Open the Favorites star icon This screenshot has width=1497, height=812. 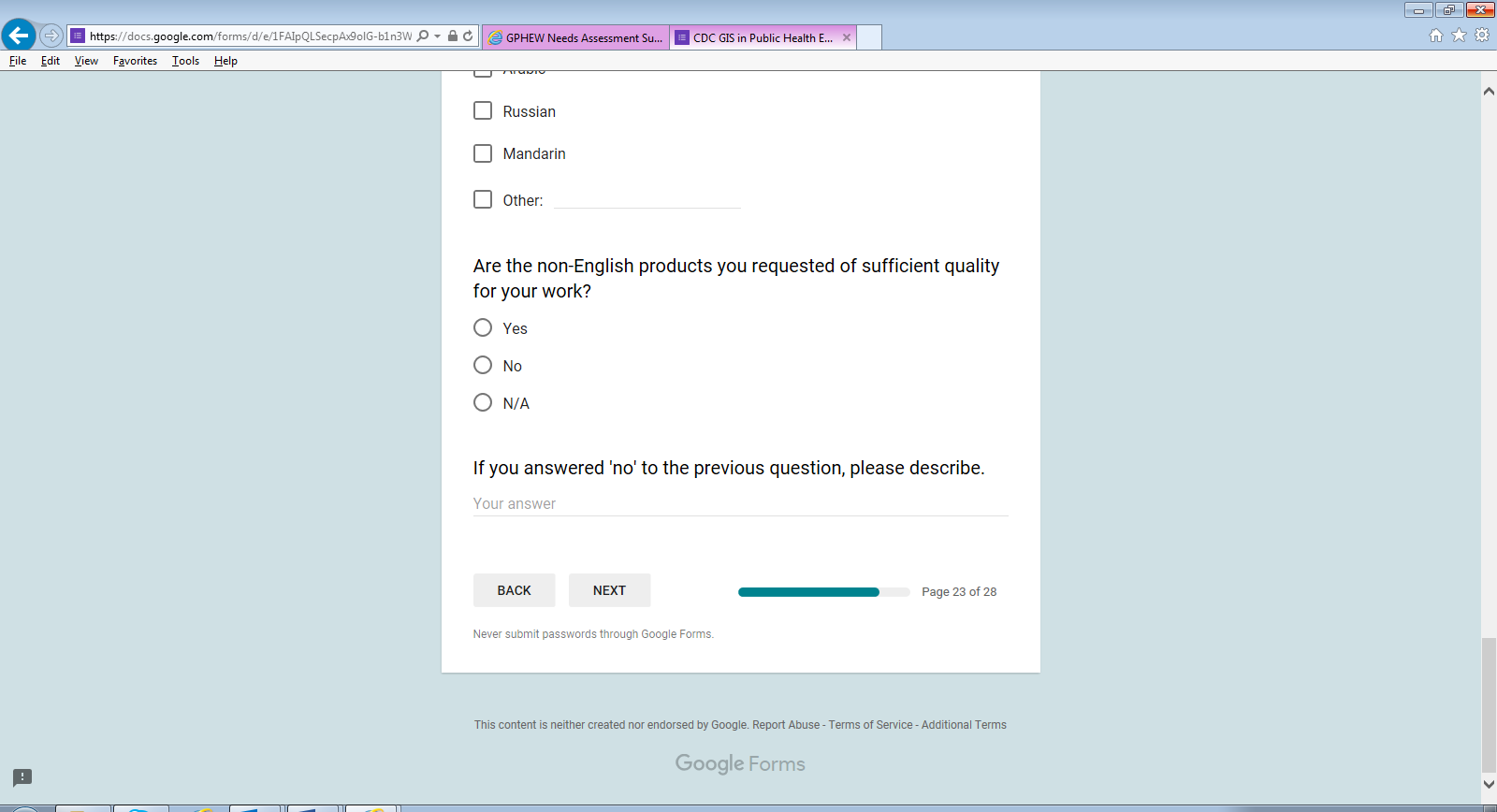(1459, 36)
